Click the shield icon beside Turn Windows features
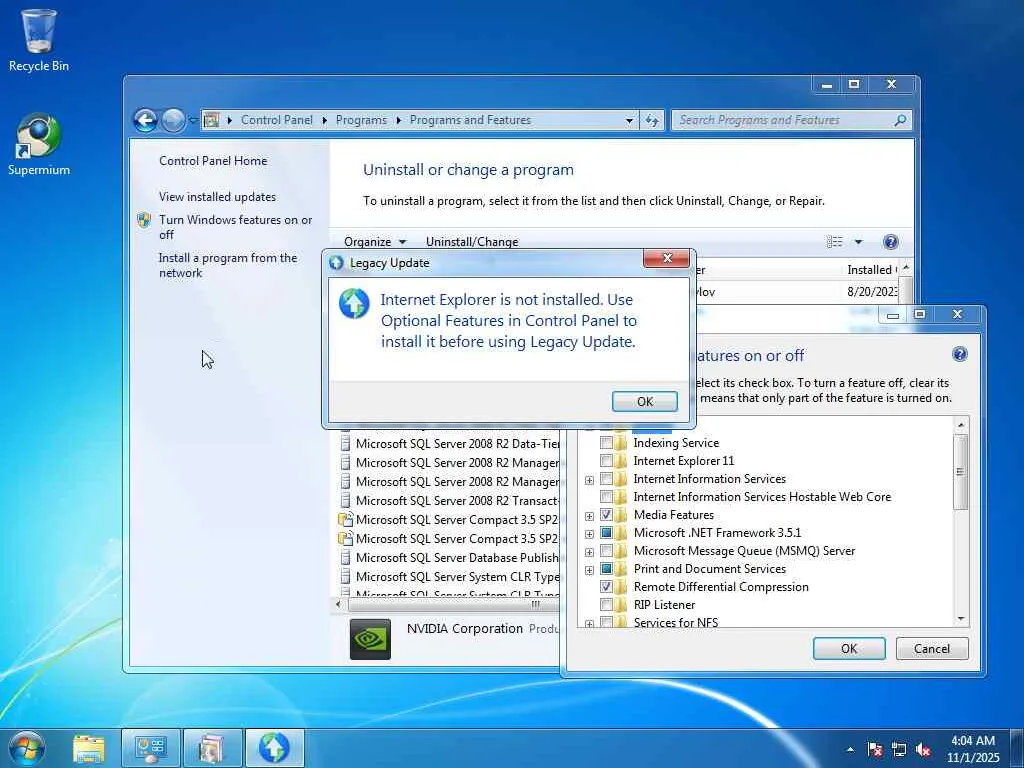This screenshot has width=1024, height=768. point(144,220)
